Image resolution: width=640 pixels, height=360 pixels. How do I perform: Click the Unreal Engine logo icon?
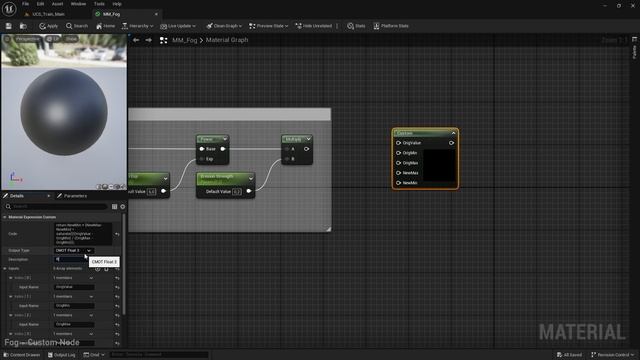tap(9, 9)
